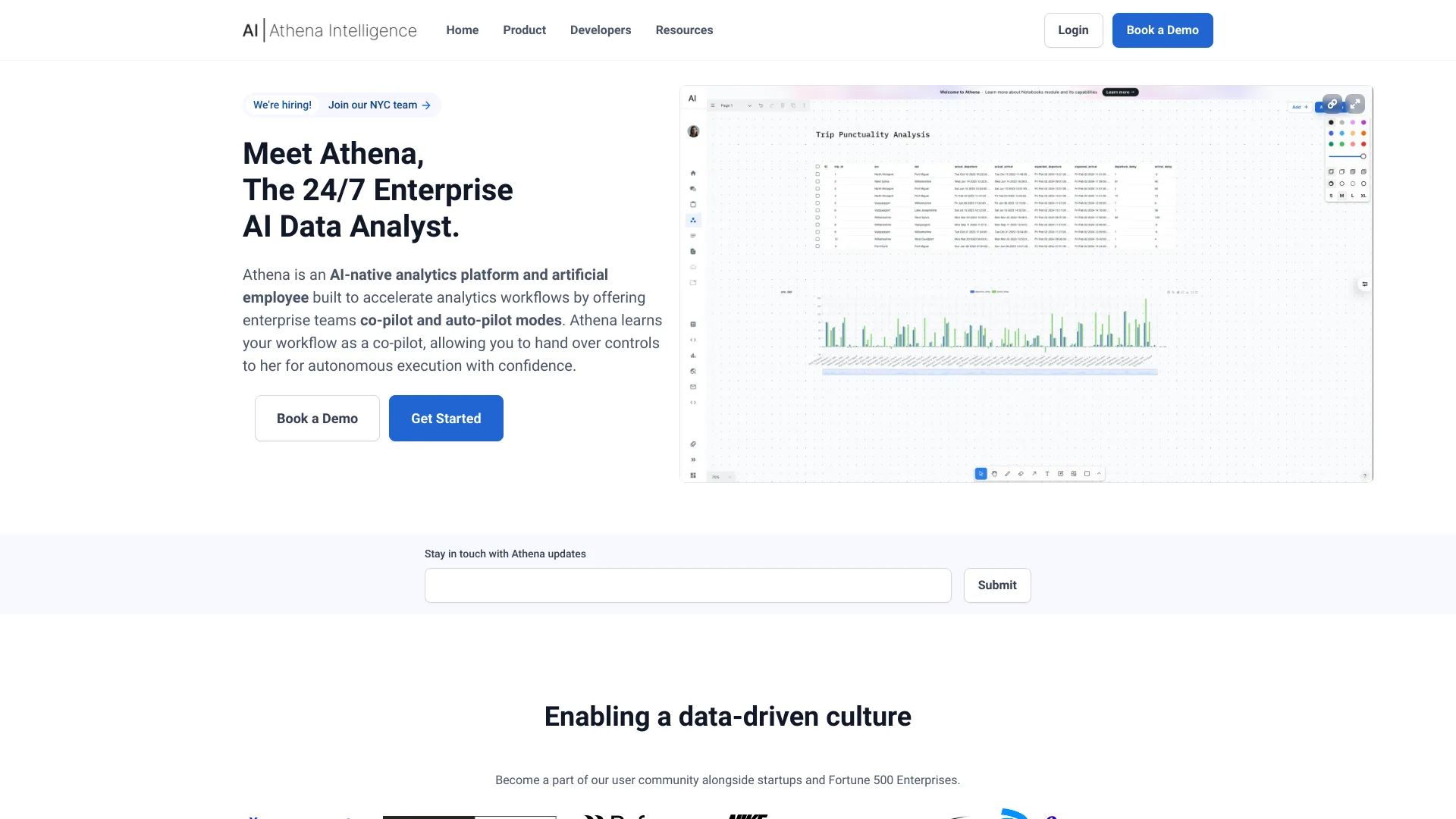1456x819 pixels.
Task: Open the Home navigation tab
Action: [462, 30]
